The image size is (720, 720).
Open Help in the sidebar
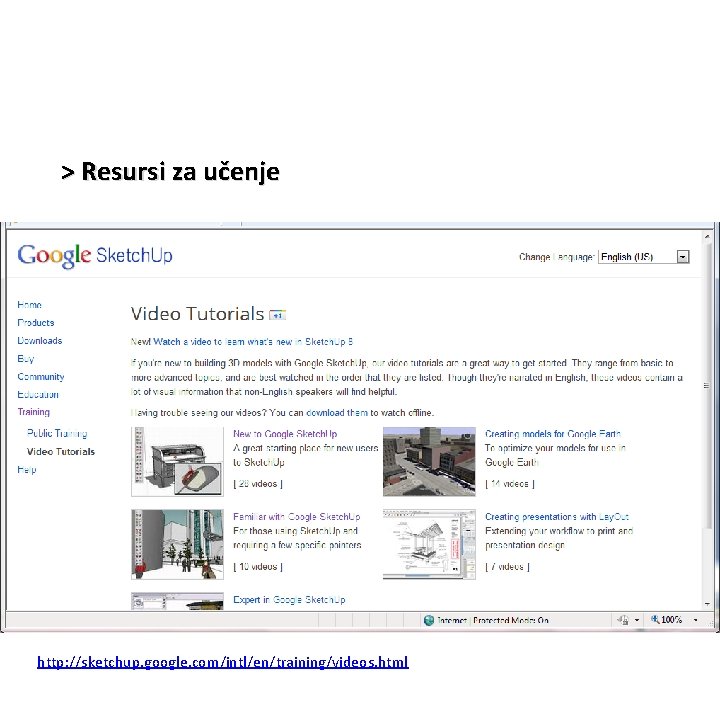pyautogui.click(x=27, y=469)
